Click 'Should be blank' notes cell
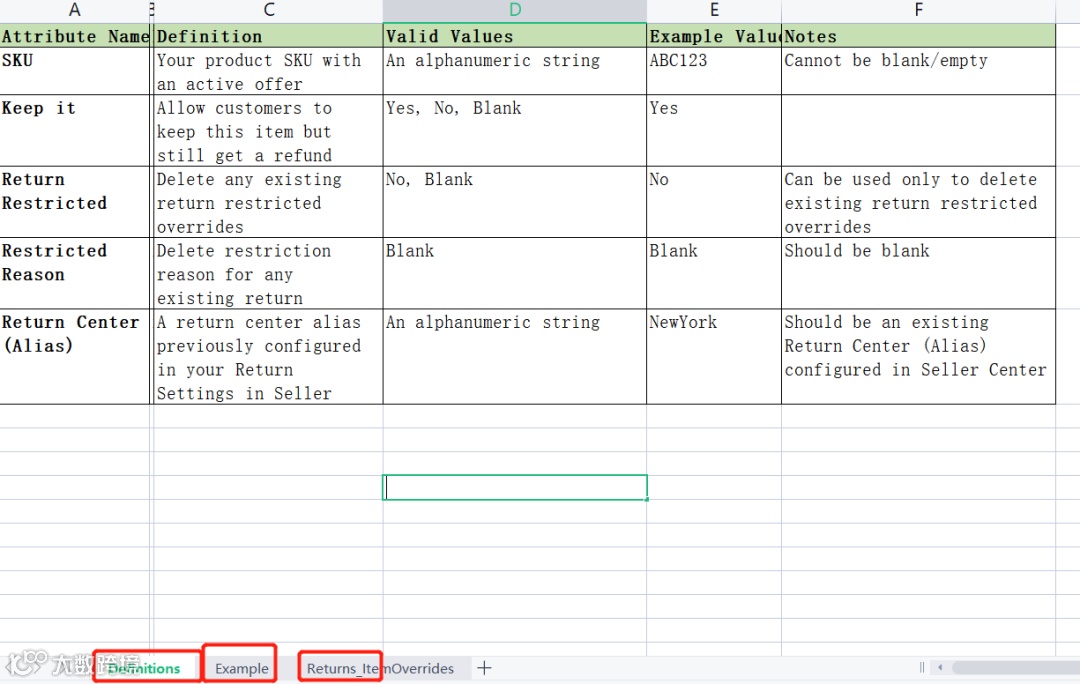1080x684 pixels. pos(918,273)
